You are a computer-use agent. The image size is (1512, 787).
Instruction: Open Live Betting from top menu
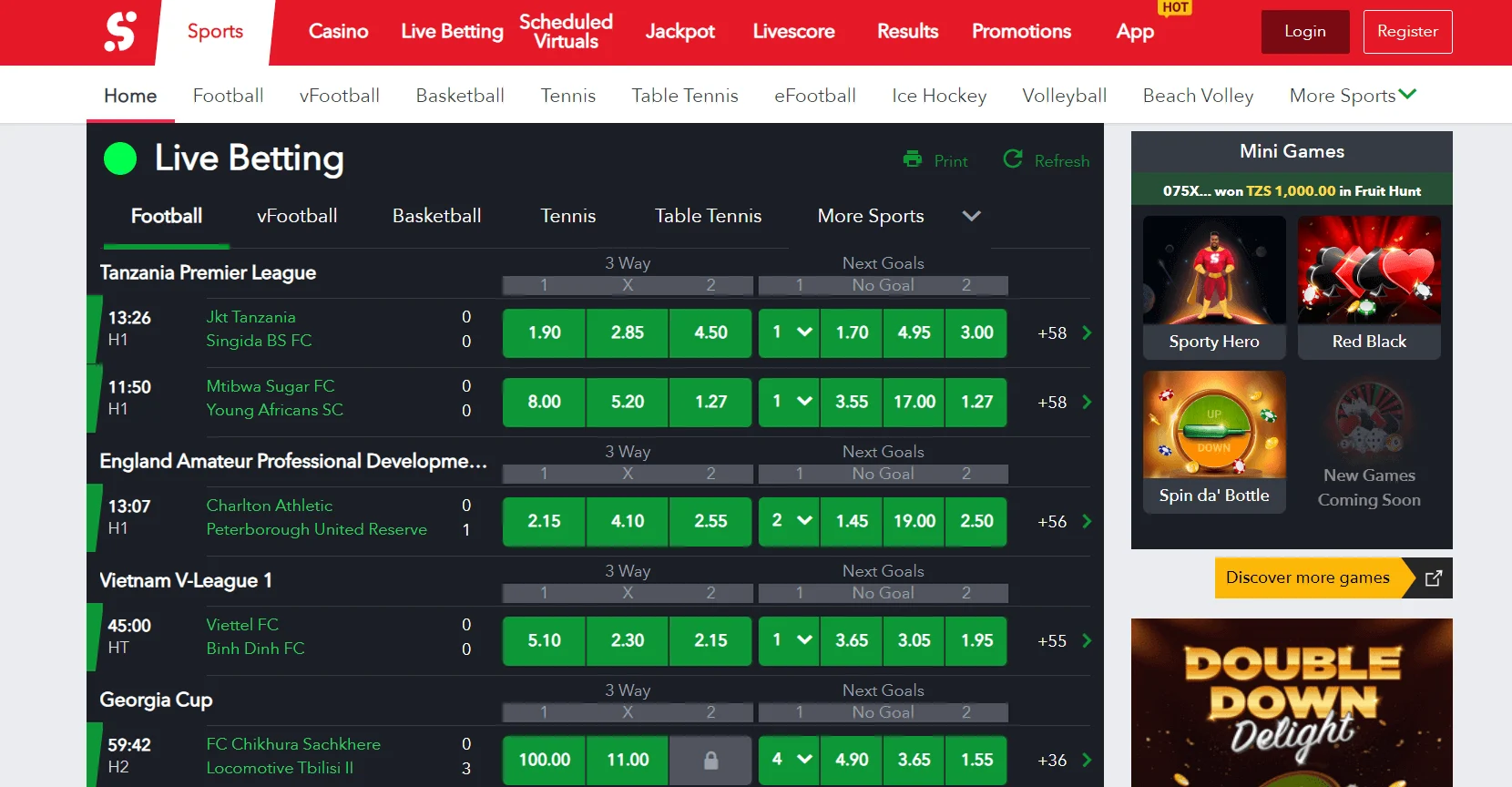click(x=452, y=32)
